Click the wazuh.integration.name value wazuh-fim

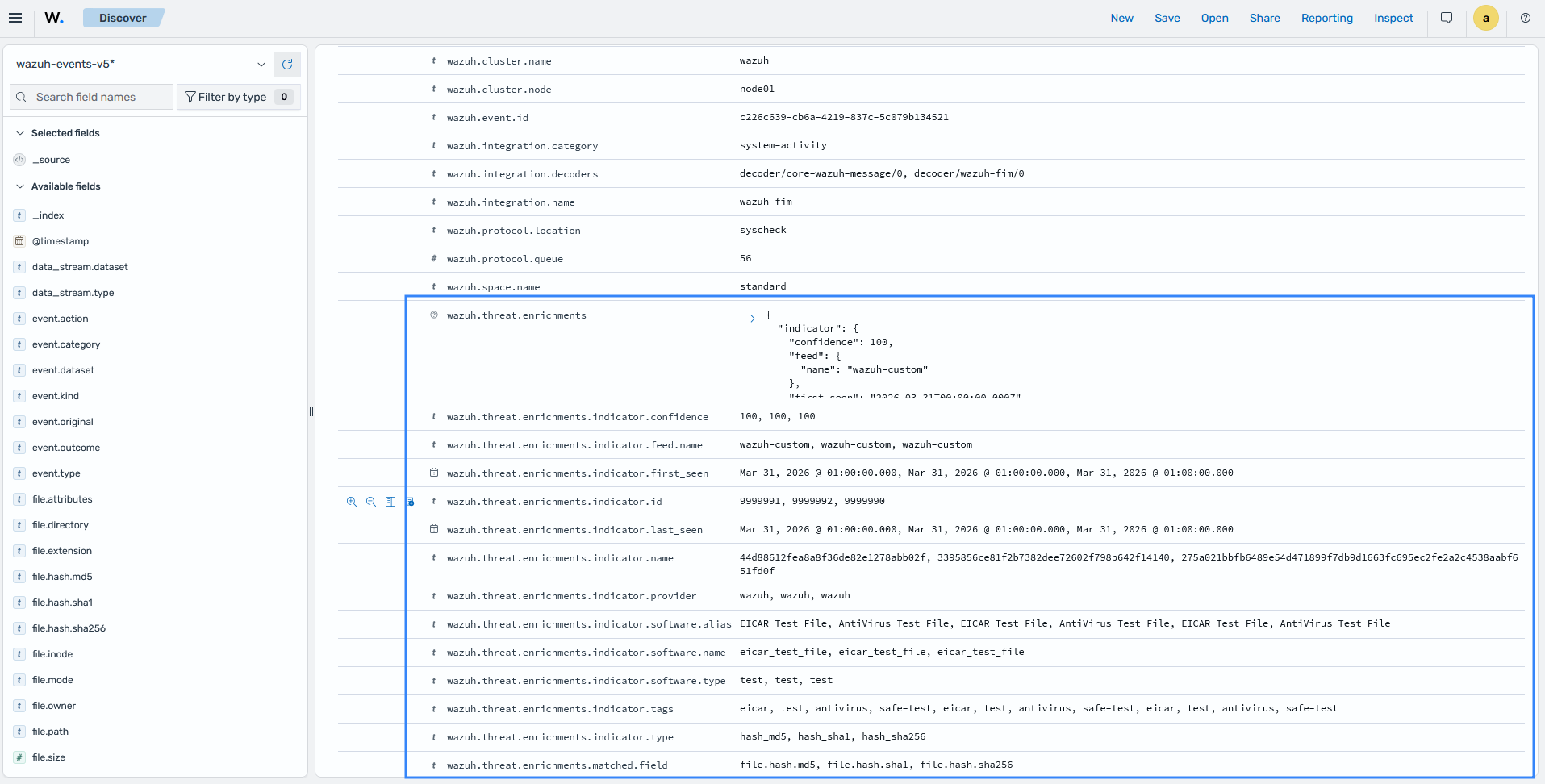click(766, 202)
